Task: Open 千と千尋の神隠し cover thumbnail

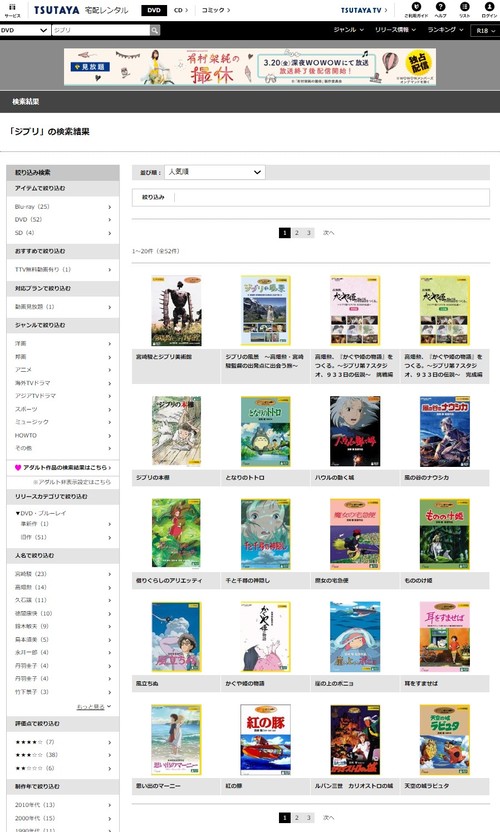Action: (x=265, y=534)
